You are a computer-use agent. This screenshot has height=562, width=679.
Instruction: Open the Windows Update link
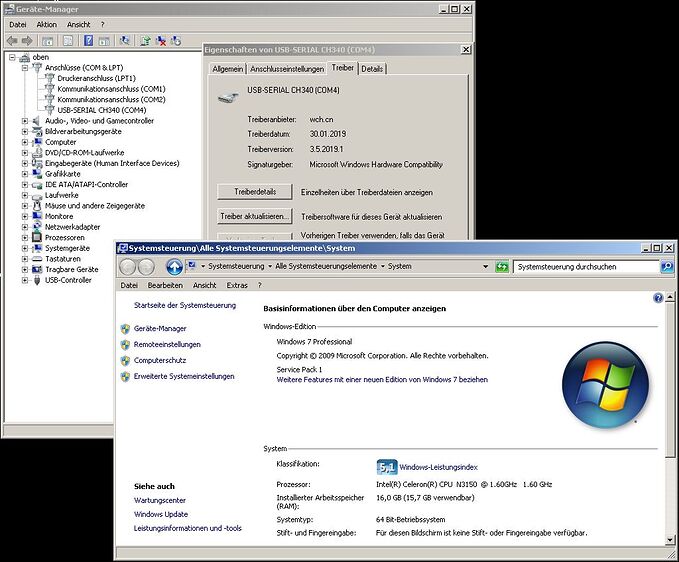point(161,514)
